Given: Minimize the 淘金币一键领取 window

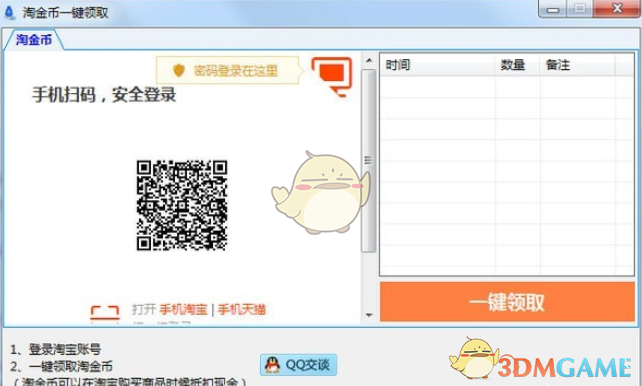Looking at the screenshot, I should point(553,9).
